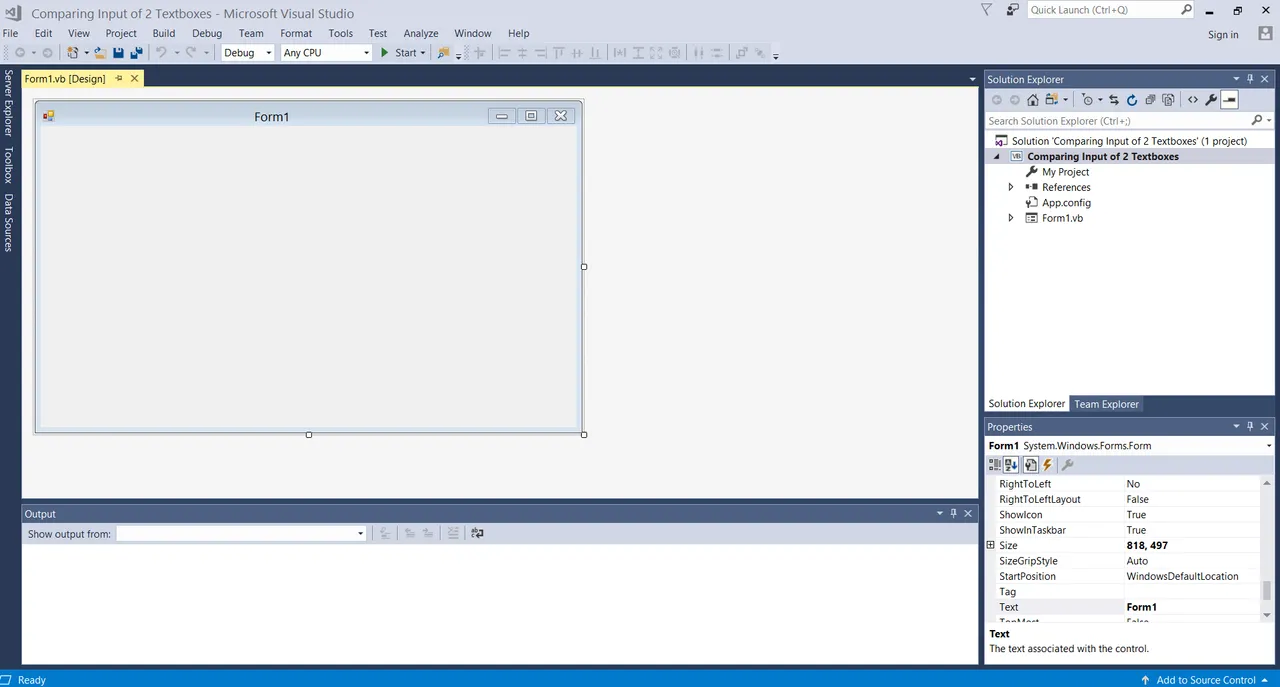Open the Build menu
Screen dimensions: 1280x687
tap(164, 33)
